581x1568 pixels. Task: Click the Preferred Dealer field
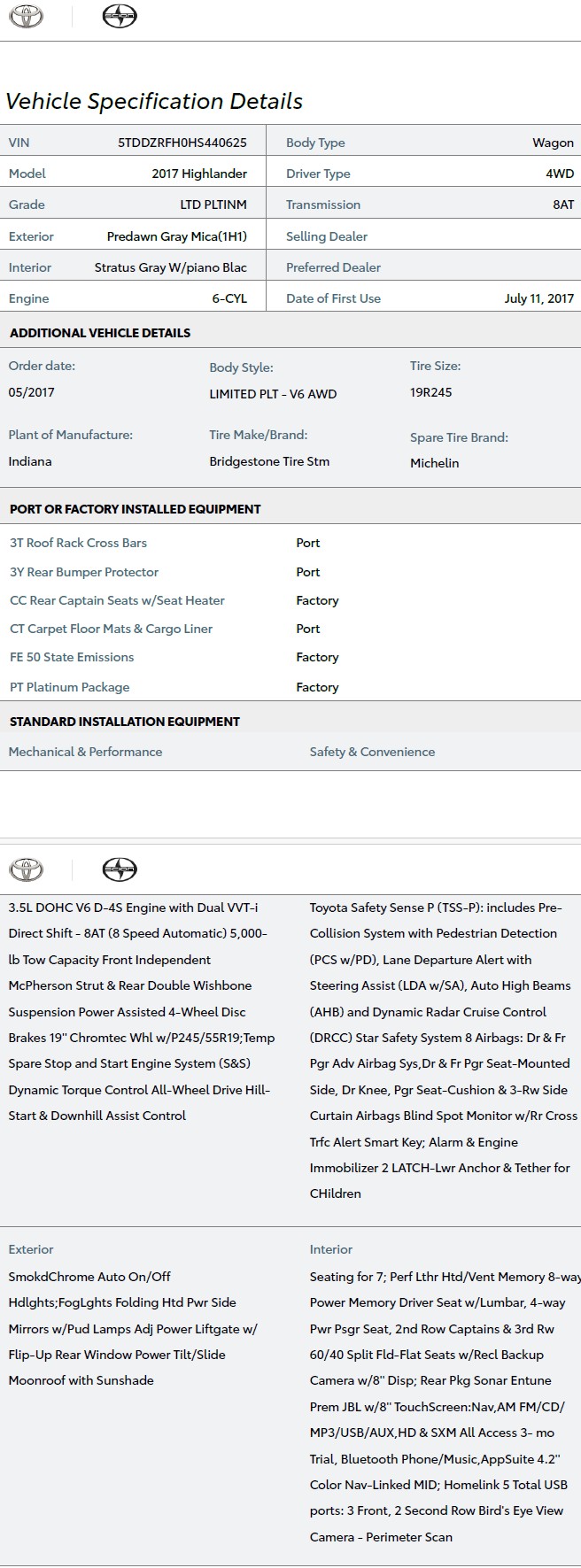pyautogui.click(x=333, y=267)
